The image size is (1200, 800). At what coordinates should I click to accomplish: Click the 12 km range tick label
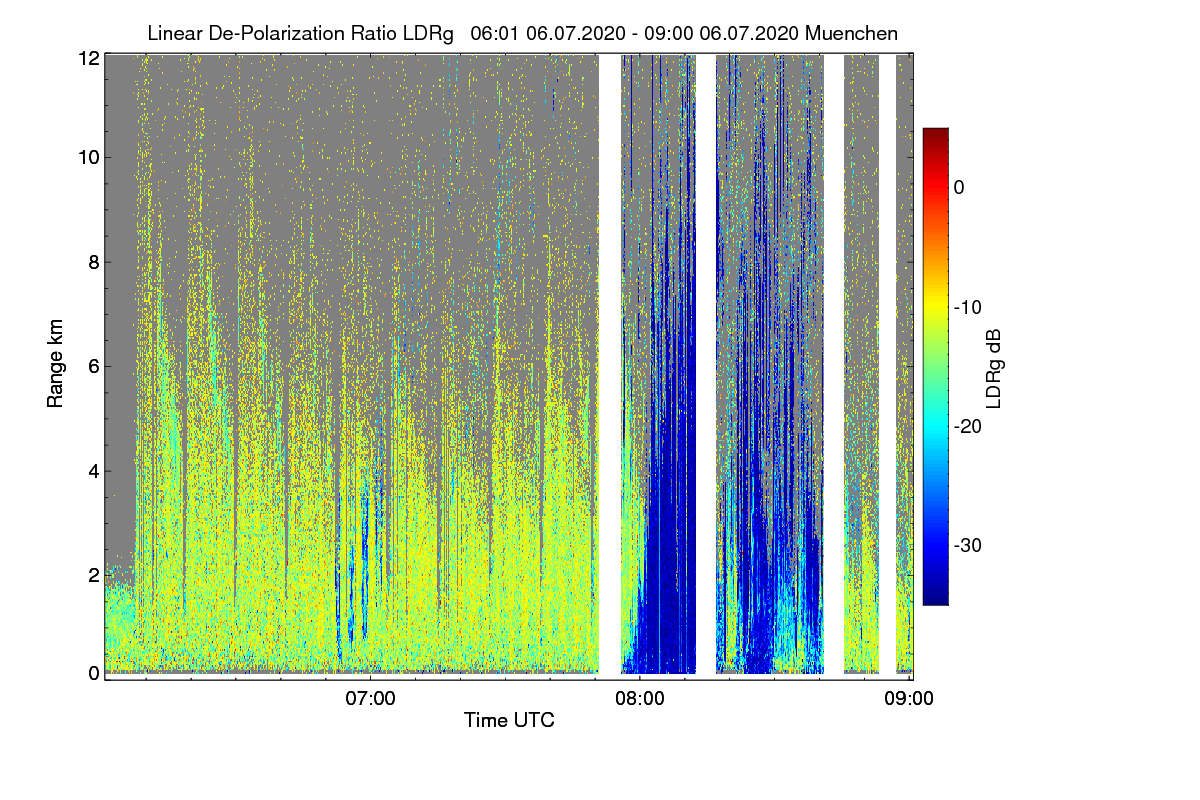tap(88, 58)
